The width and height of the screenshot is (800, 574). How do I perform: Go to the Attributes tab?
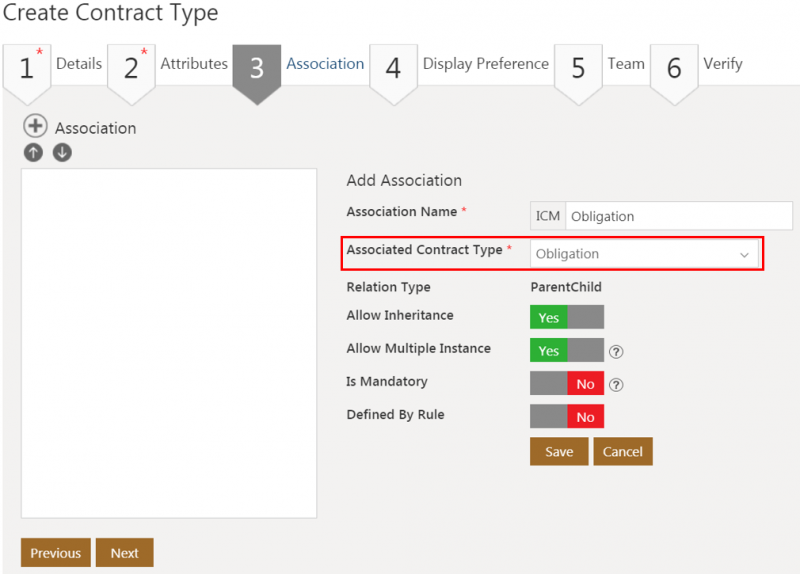(x=194, y=64)
